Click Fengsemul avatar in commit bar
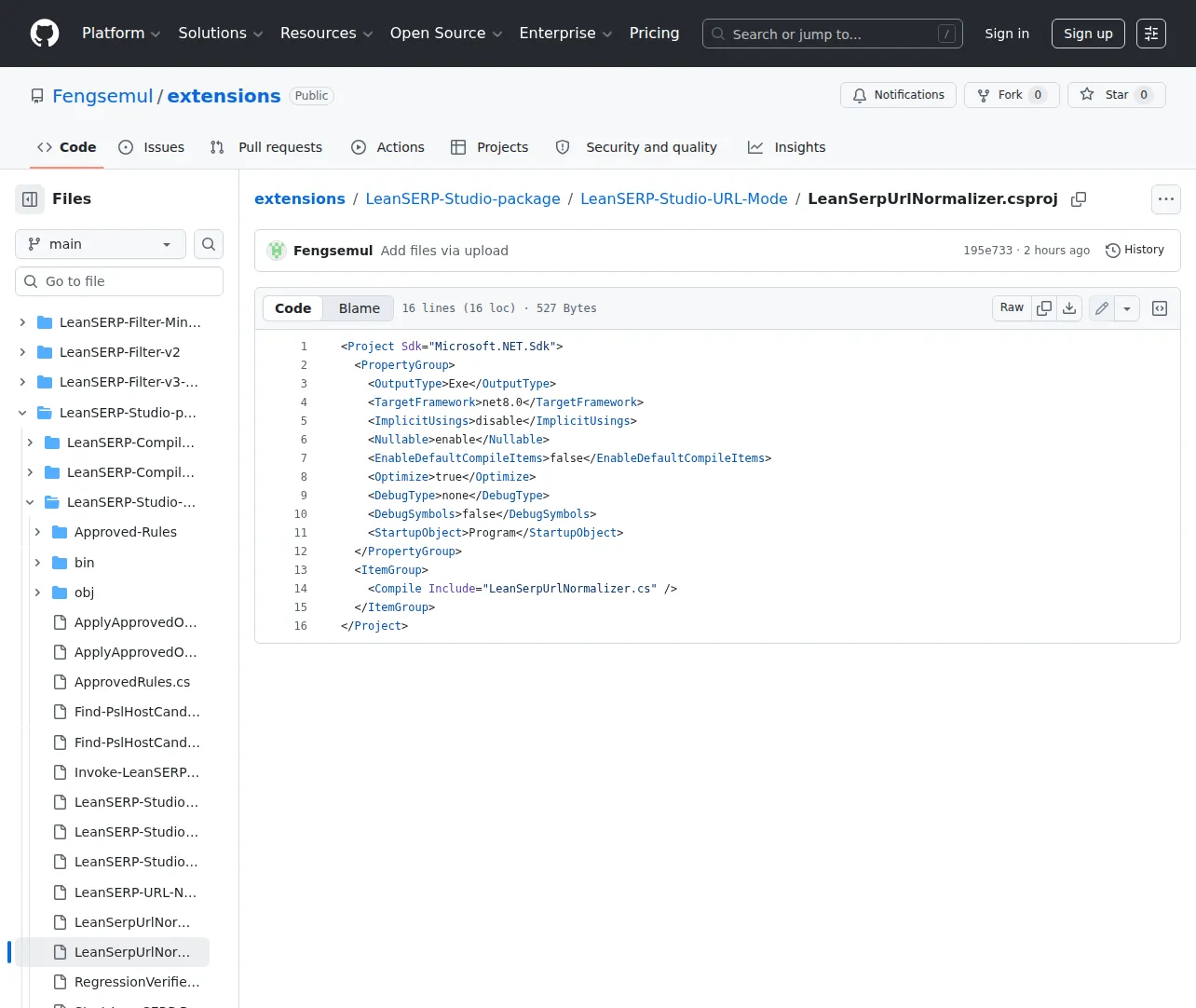This screenshot has height=1008, width=1196. point(277,251)
